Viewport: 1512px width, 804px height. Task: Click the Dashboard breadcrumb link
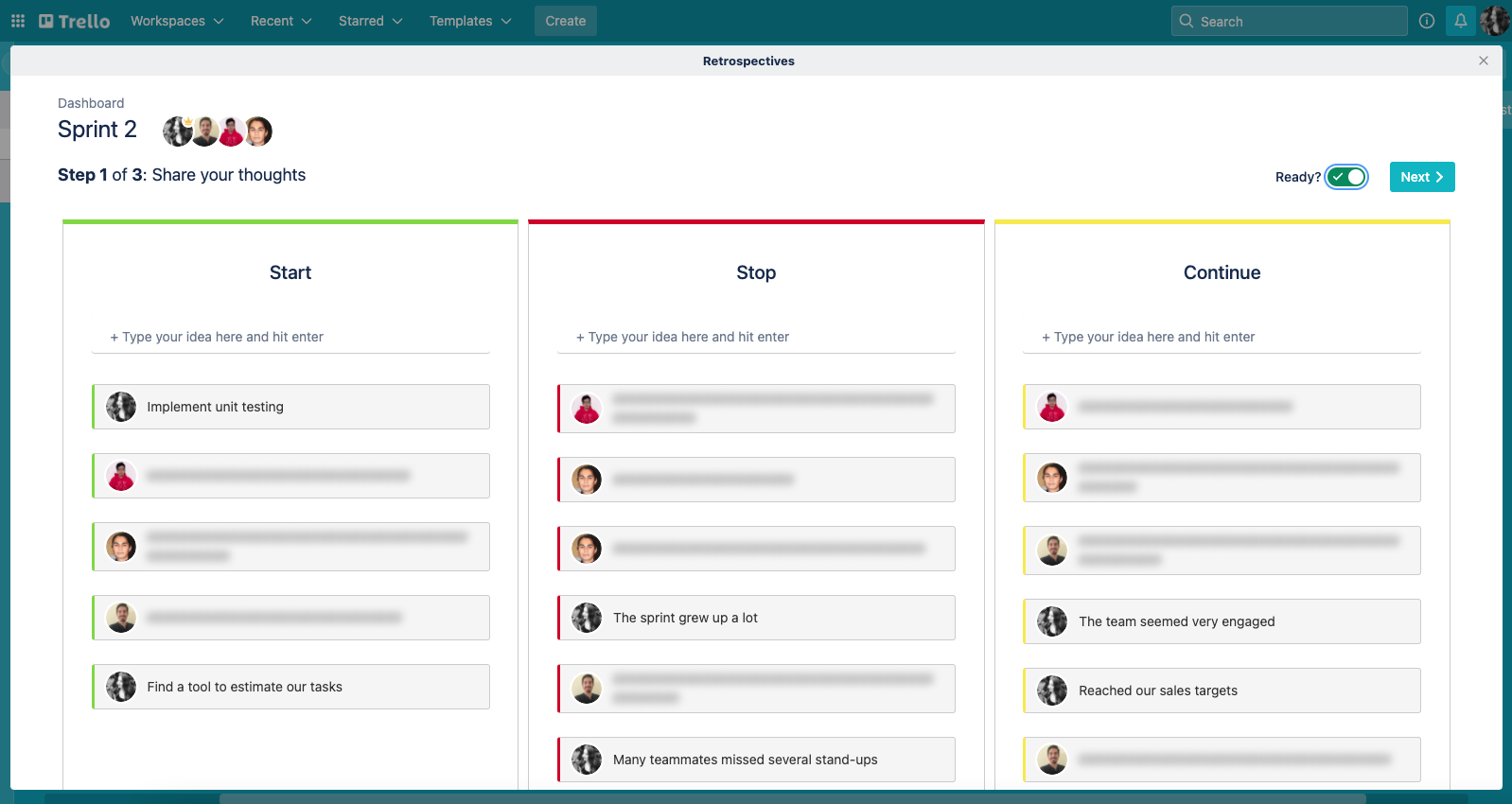click(91, 103)
